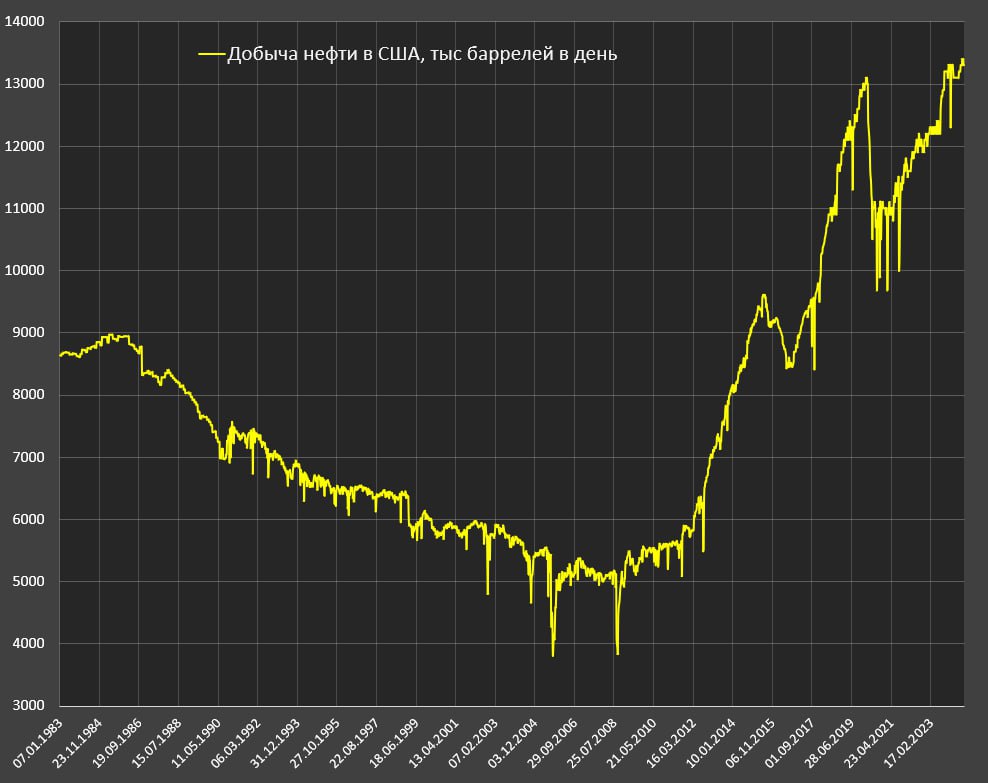
Task: Select the 27.10.1995 date label
Action: tap(315, 743)
